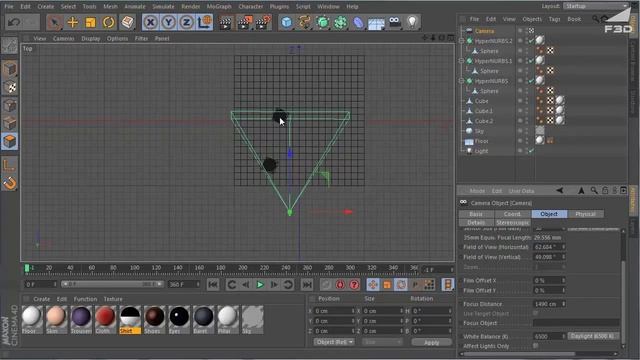
Task: Toggle Z axis lock
Action: [x=187, y=22]
